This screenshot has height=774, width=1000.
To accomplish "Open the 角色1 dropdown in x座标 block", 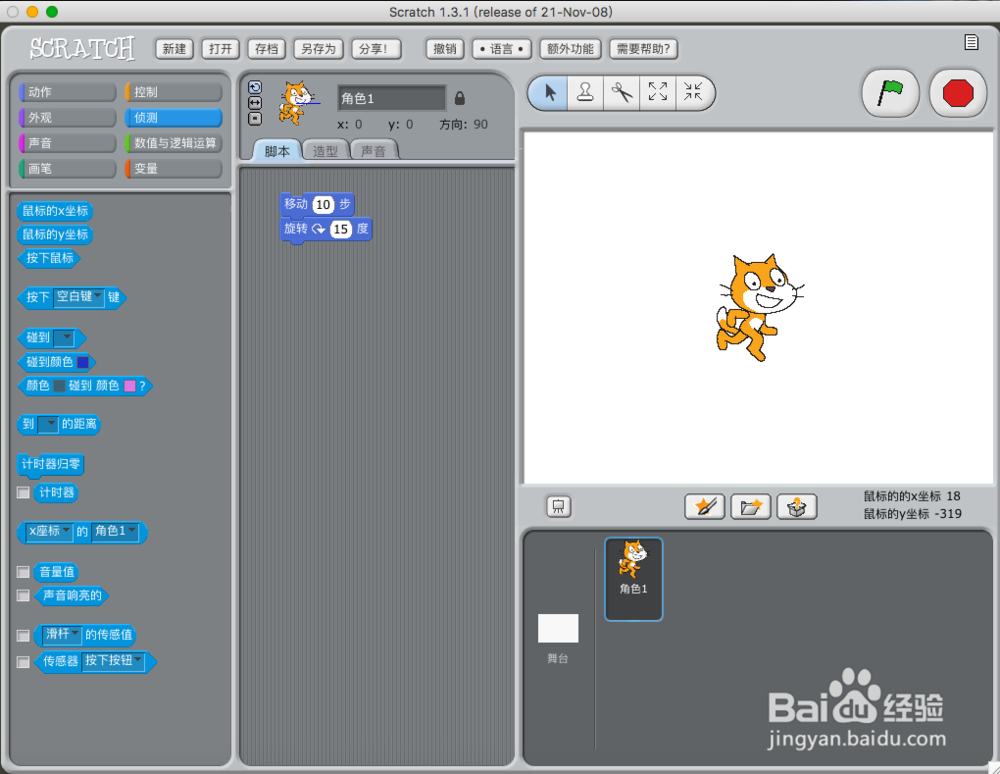I will 115,532.
